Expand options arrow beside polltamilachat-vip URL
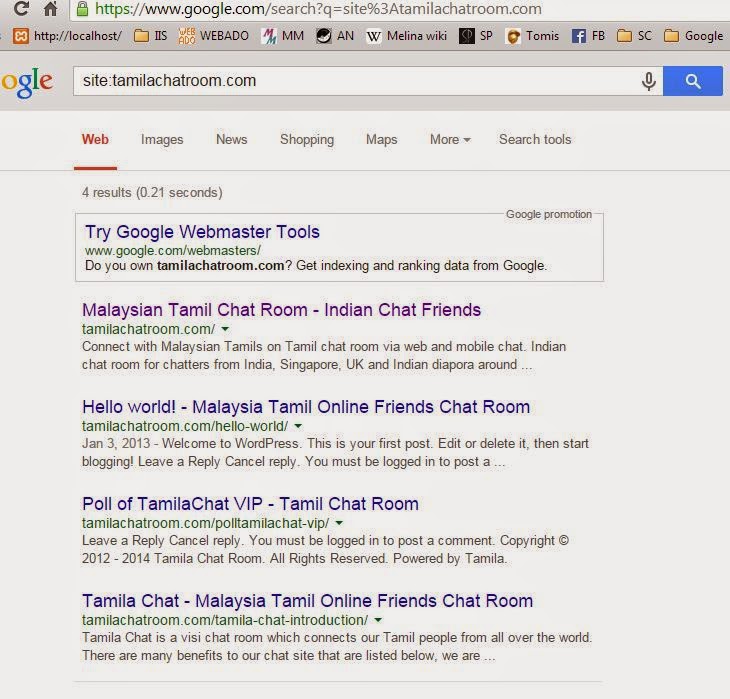The width and height of the screenshot is (730, 699). pos(339,523)
